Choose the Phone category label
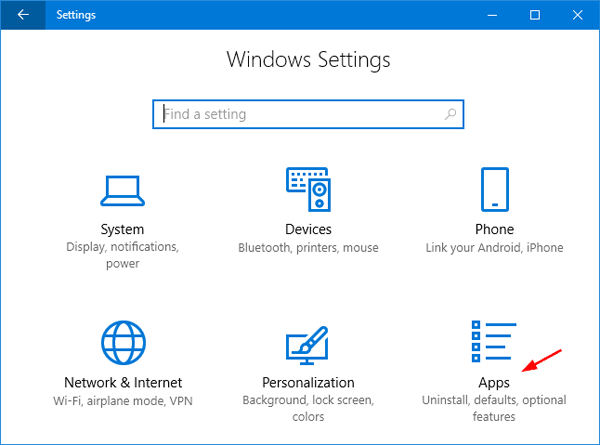 click(x=494, y=229)
